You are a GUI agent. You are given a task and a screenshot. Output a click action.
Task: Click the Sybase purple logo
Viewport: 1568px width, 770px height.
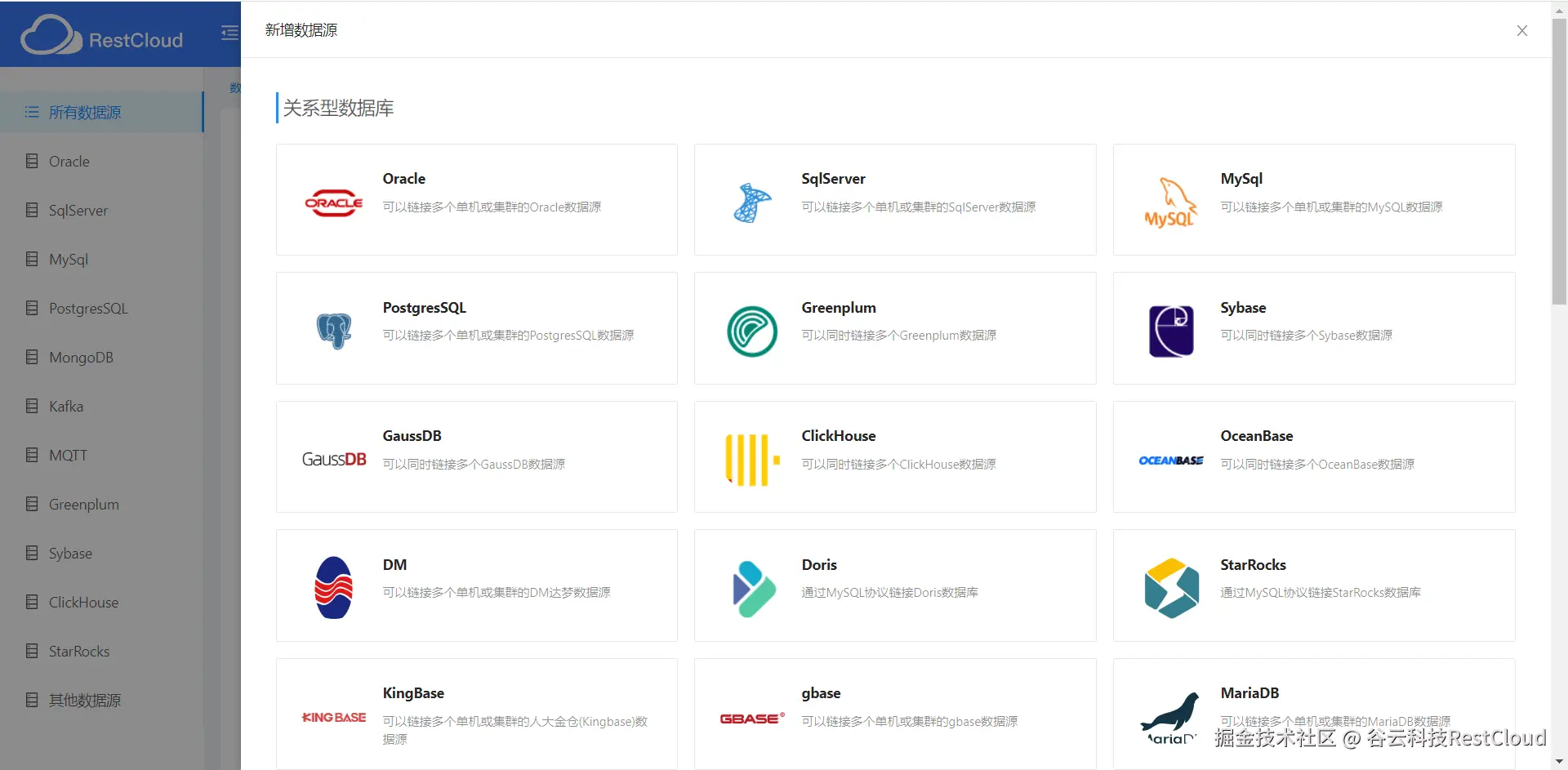[1171, 331]
